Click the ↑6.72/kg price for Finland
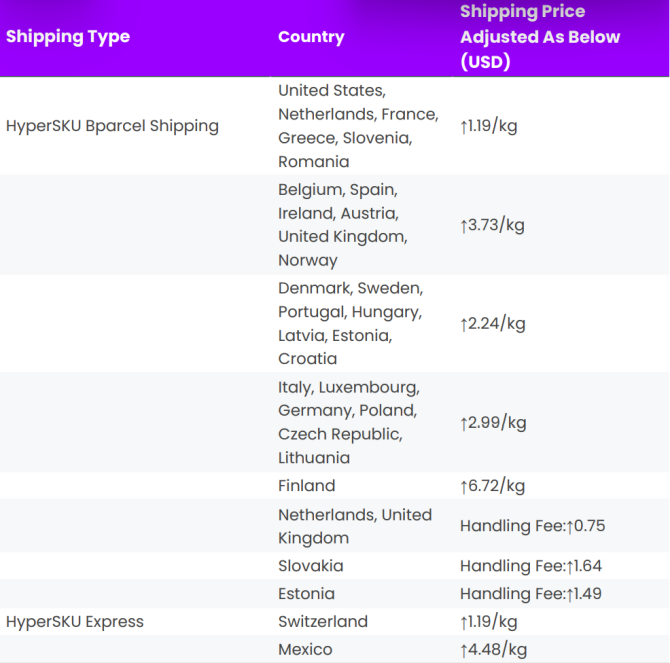This screenshot has height=663, width=670. 492,486
